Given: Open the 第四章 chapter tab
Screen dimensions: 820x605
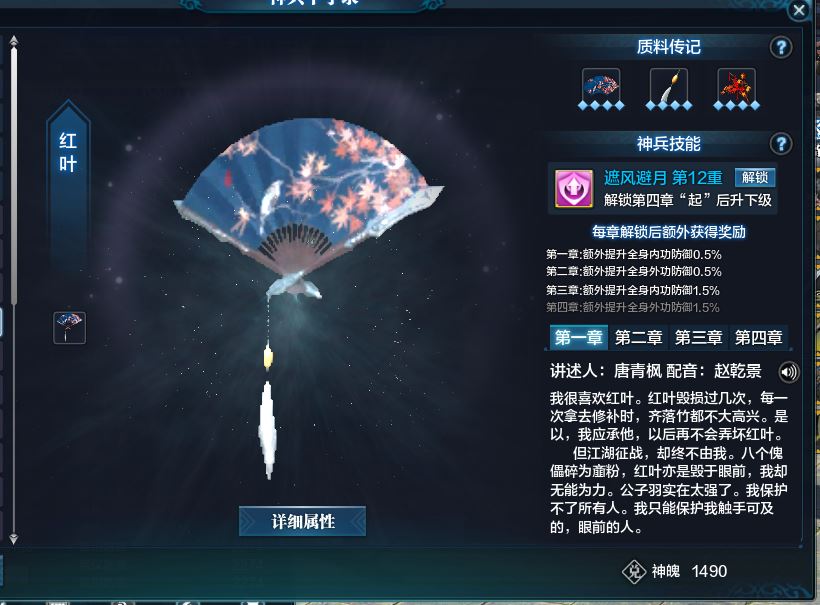Looking at the screenshot, I should pyautogui.click(x=759, y=337).
